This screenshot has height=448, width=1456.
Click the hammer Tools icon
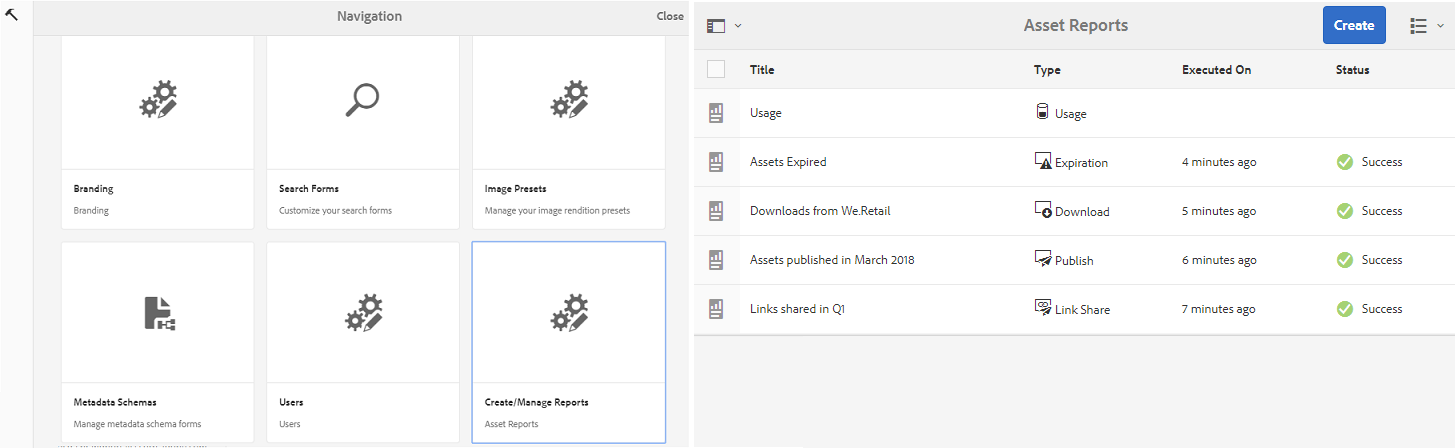pyautogui.click(x=12, y=14)
